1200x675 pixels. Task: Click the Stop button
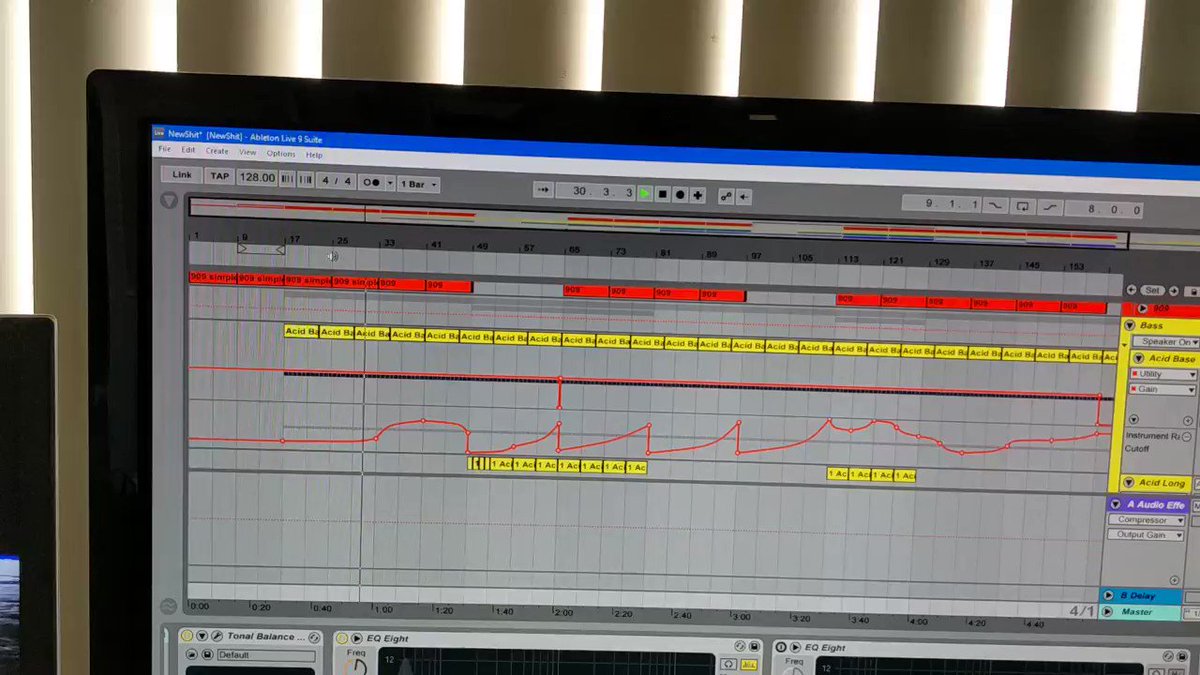coord(662,194)
